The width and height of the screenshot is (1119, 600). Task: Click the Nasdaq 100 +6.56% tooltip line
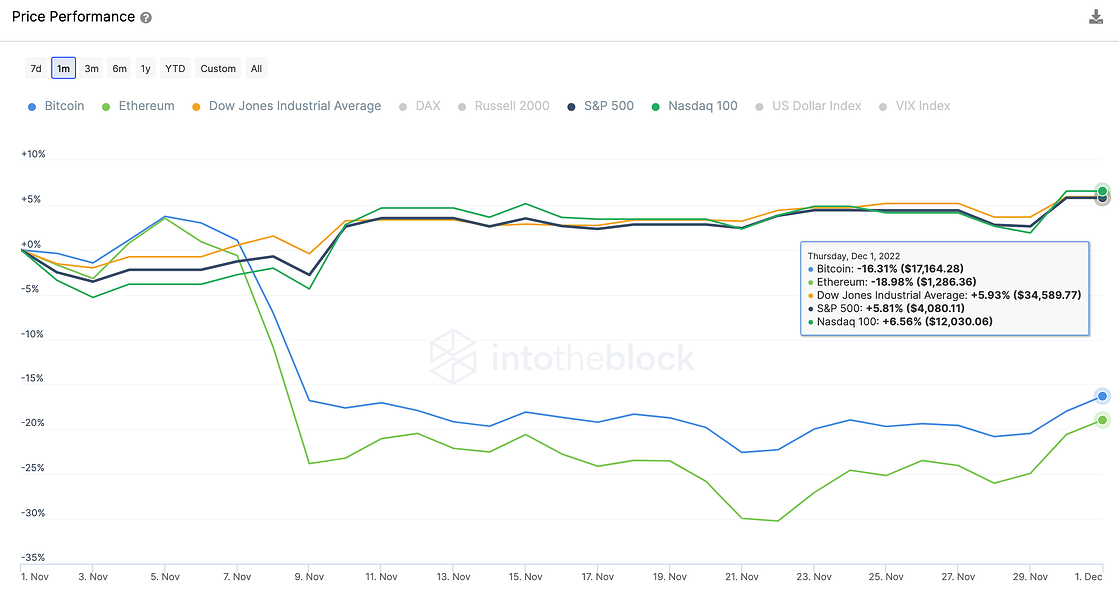tap(900, 322)
